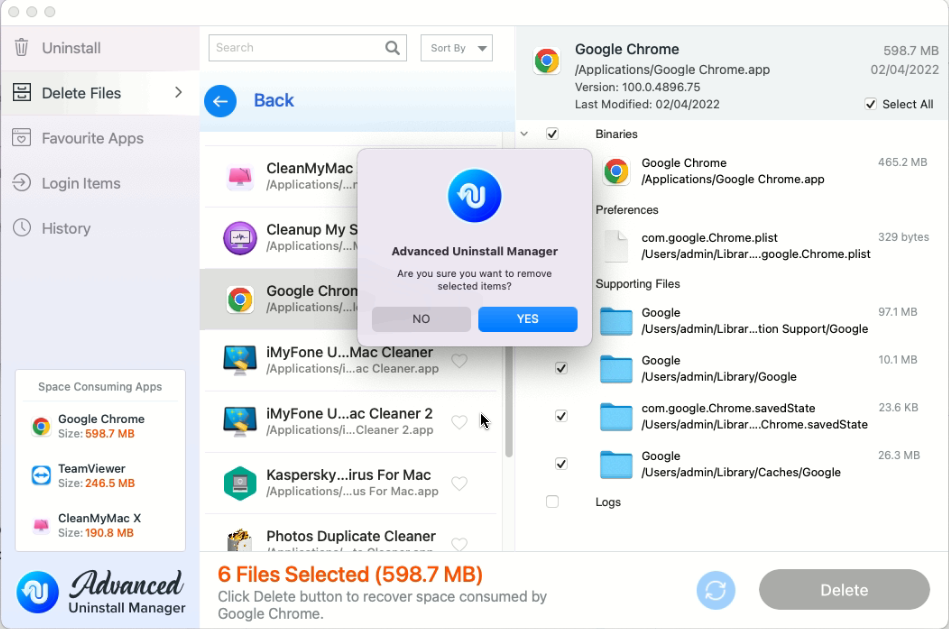The height and width of the screenshot is (629, 949).
Task: Open the Sort By dropdown
Action: [456, 48]
